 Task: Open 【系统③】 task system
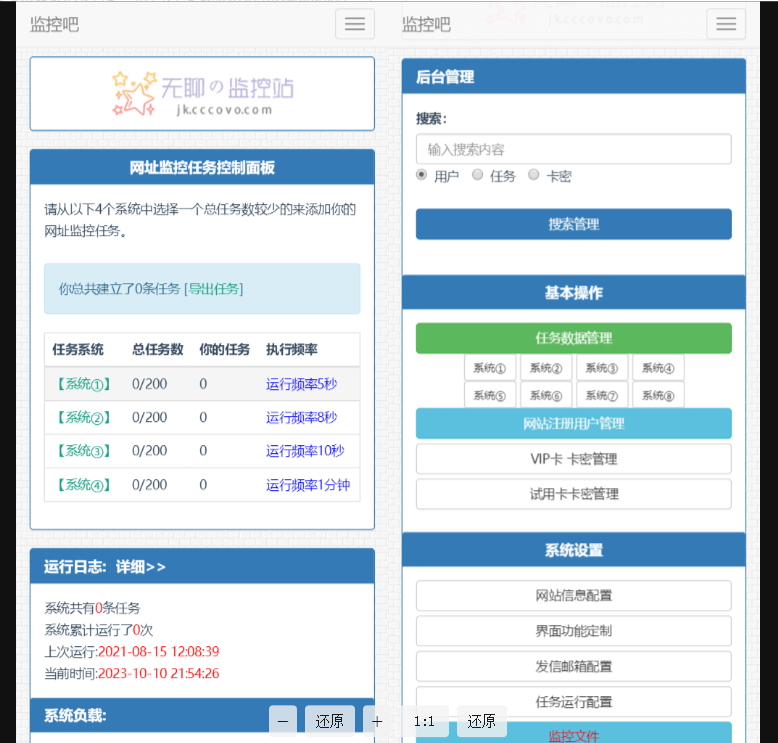(83, 451)
